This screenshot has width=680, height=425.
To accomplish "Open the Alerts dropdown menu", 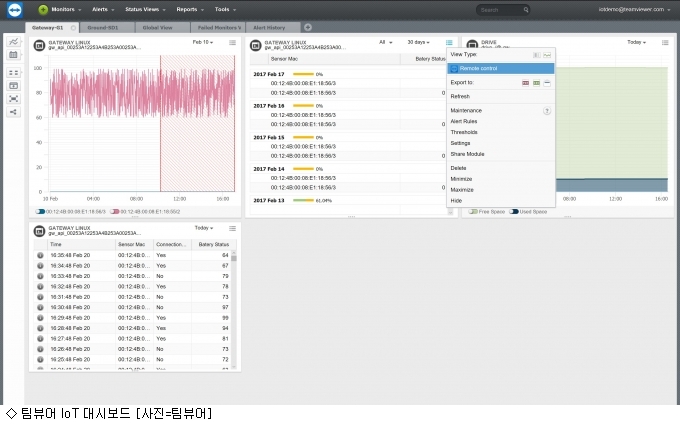I will [103, 10].
